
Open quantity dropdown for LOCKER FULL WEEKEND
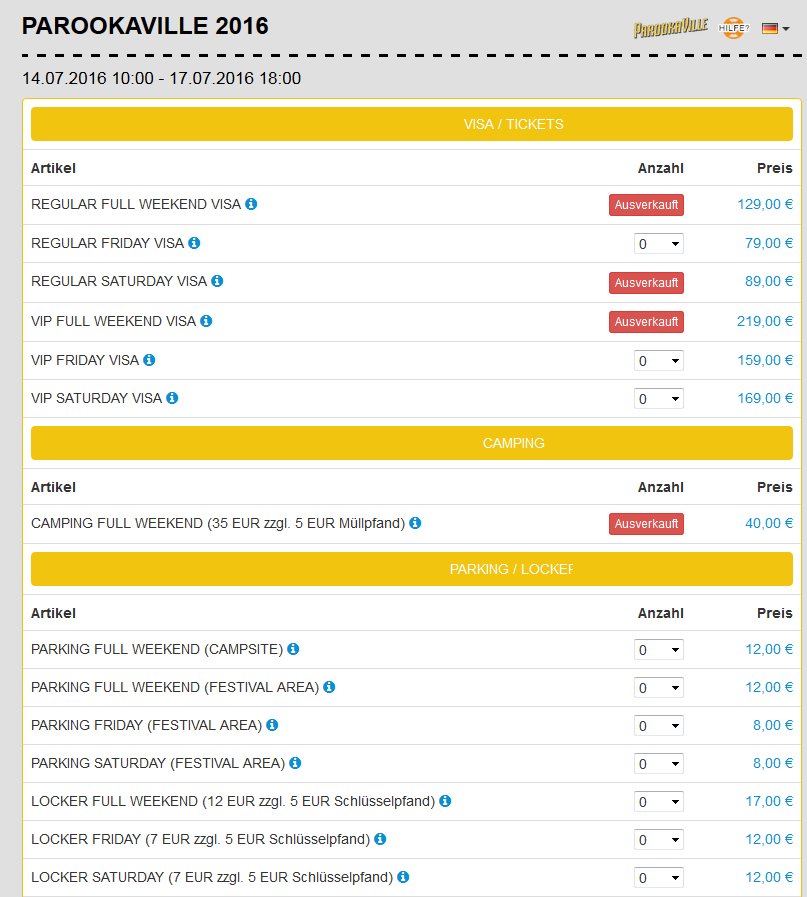[x=659, y=802]
